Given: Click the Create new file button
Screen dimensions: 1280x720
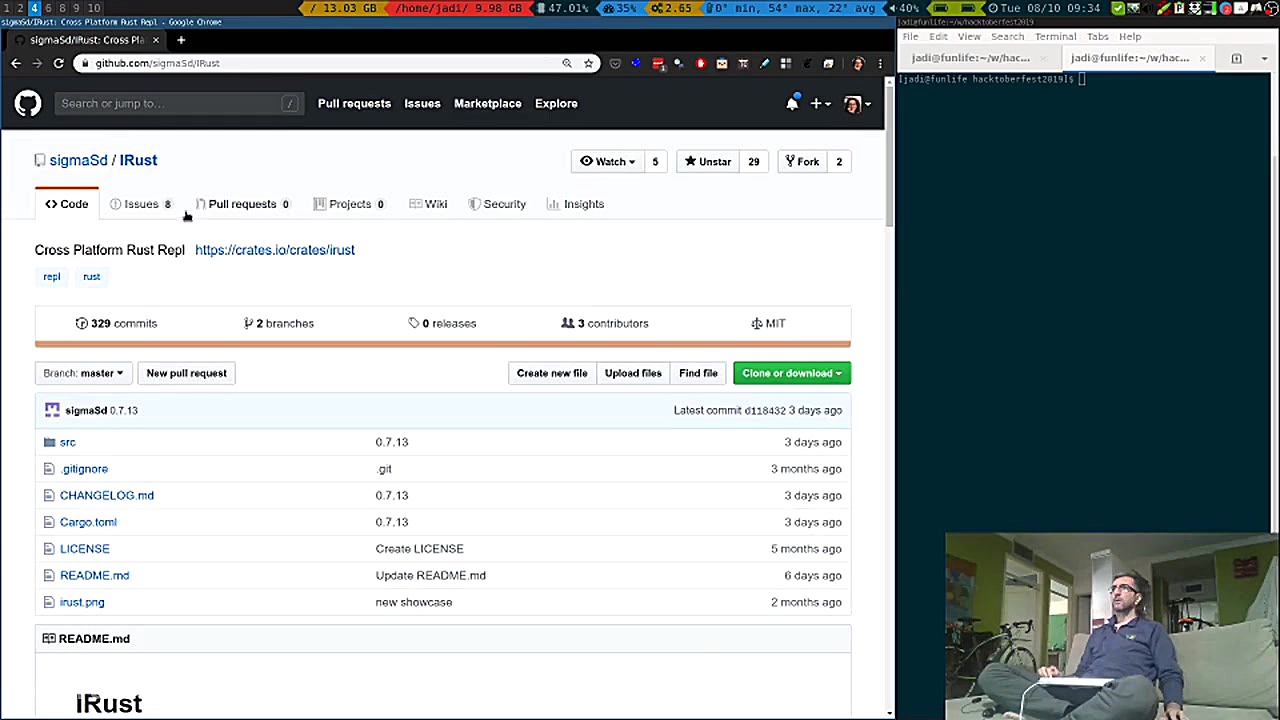Looking at the screenshot, I should pyautogui.click(x=552, y=373).
